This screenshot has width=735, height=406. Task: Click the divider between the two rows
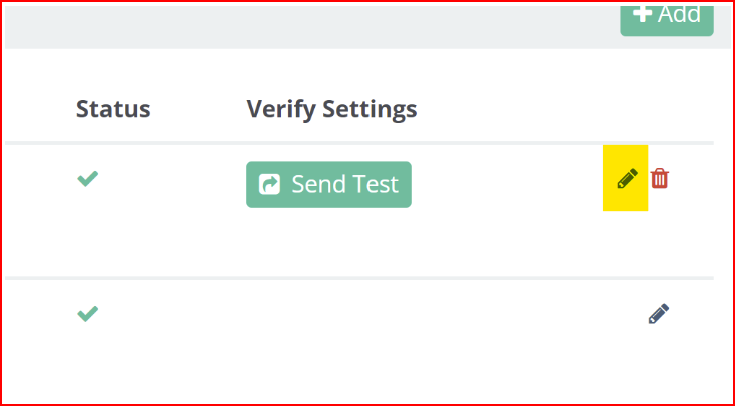359,278
